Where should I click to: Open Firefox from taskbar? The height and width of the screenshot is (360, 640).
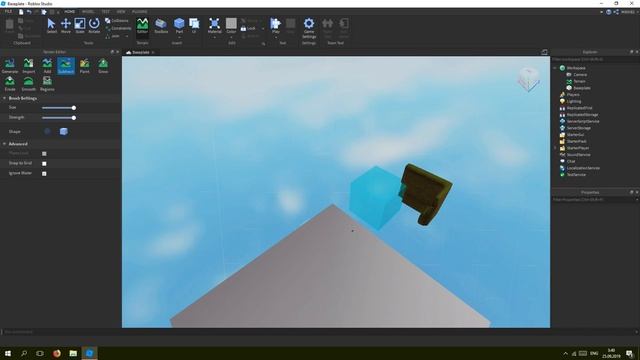[x=56, y=353]
